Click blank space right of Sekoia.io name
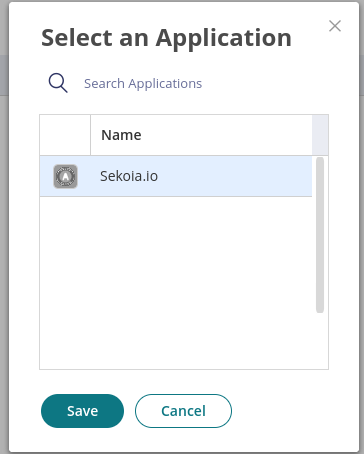 (235, 176)
